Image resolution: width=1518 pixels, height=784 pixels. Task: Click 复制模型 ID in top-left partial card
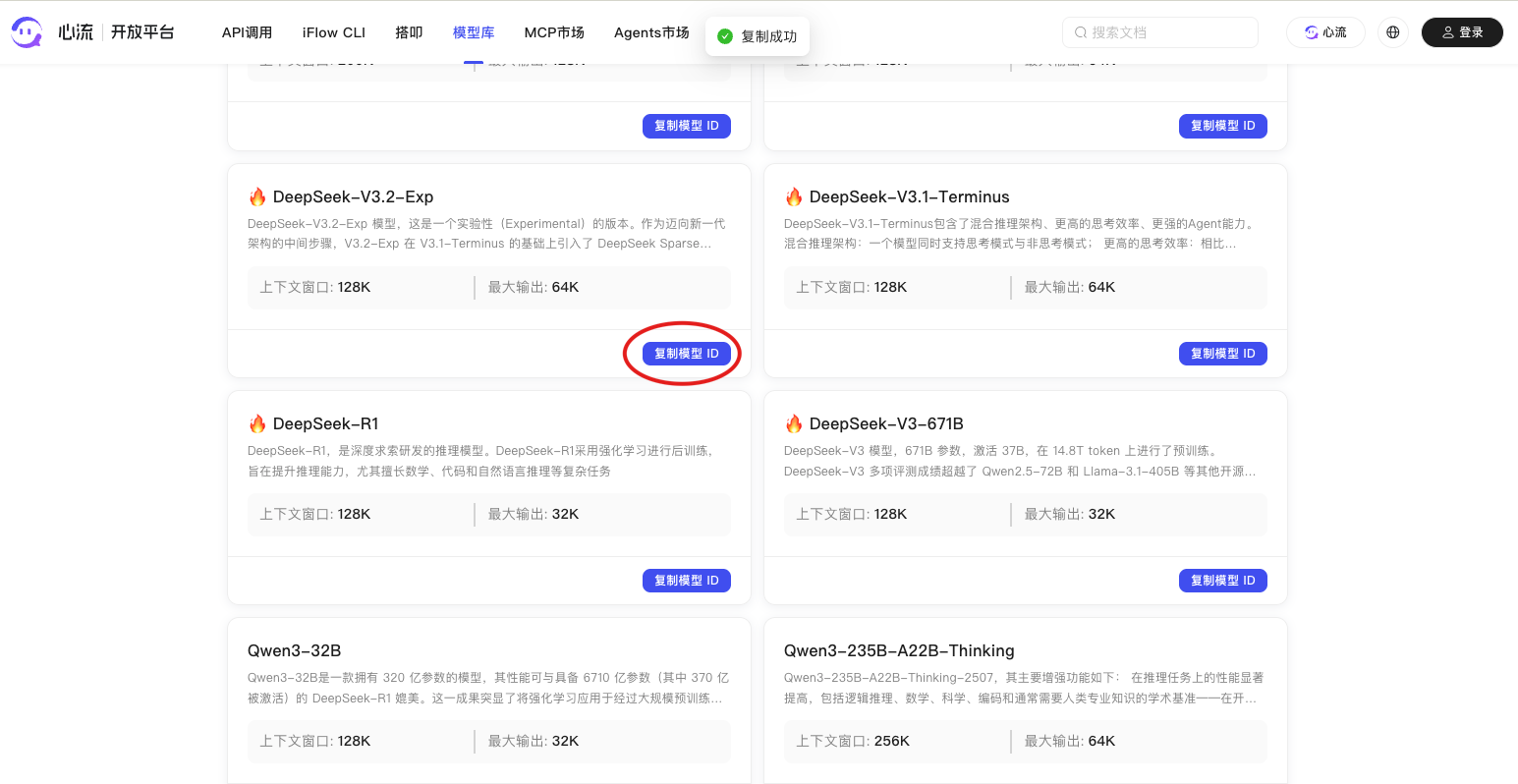687,126
